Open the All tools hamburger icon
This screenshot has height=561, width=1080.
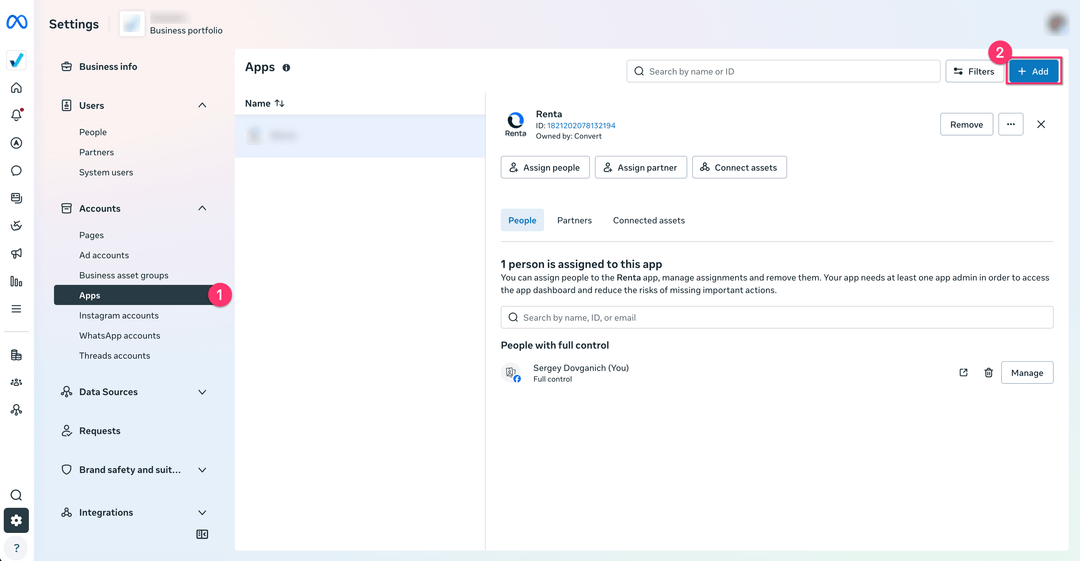pos(17,309)
